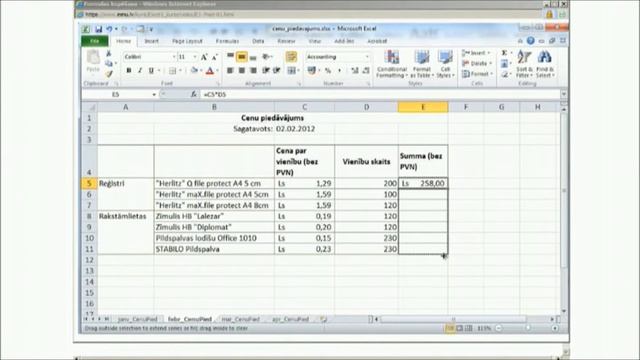640x360 pixels.
Task: Open the font size dropdown
Action: (x=195, y=57)
